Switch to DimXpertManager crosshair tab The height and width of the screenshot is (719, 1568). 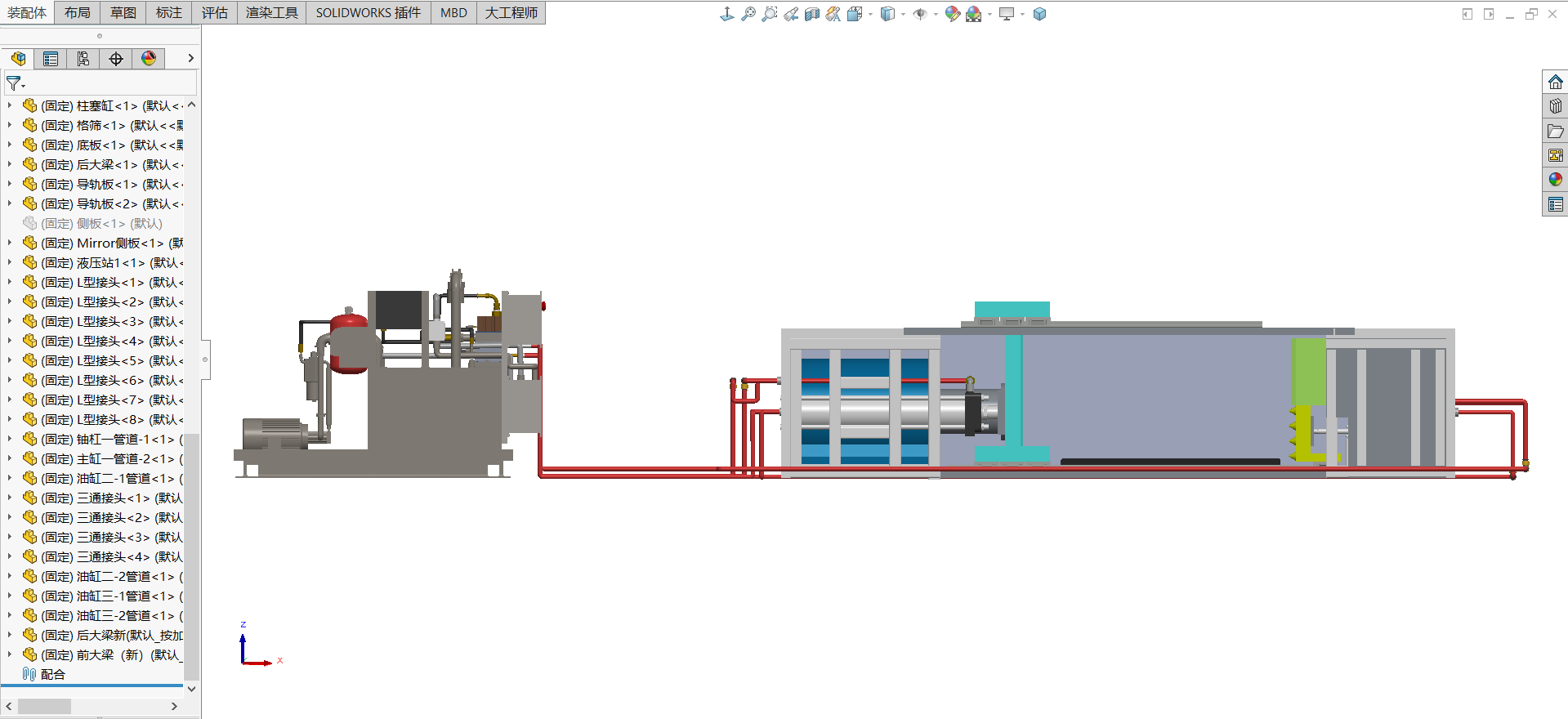(x=116, y=58)
